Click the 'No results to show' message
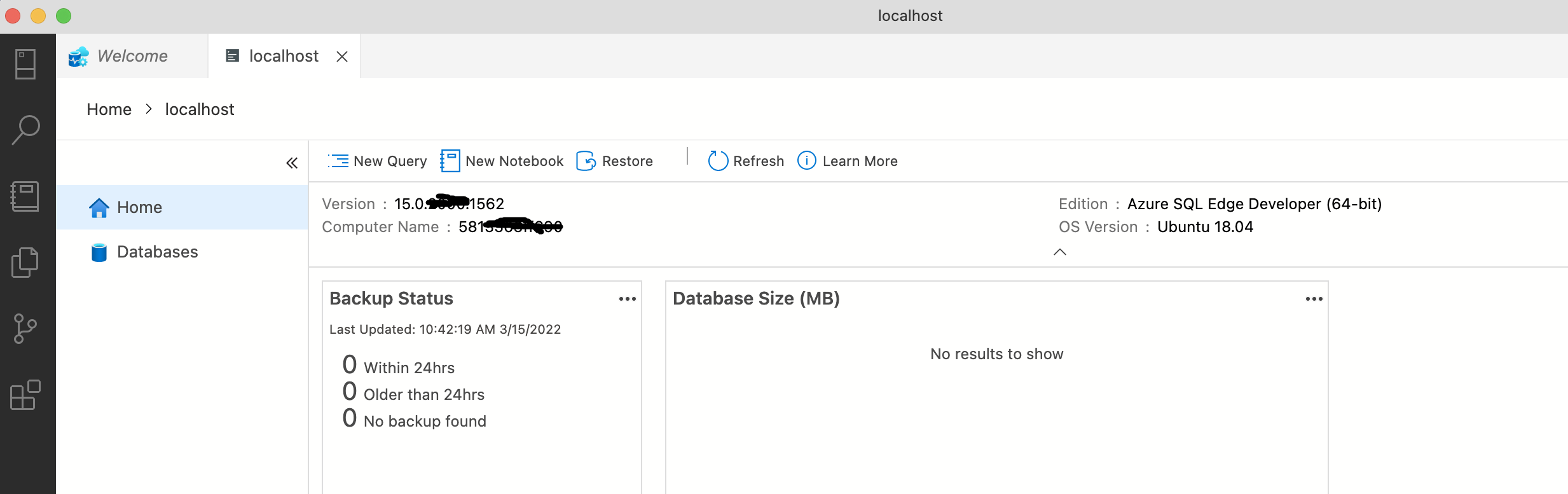This screenshot has width=1568, height=494. pos(997,354)
